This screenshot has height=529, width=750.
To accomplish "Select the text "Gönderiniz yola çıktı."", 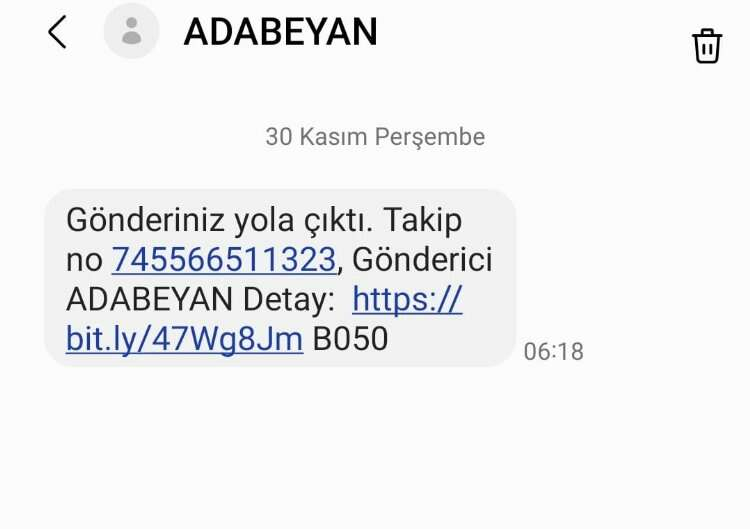I will point(220,220).
